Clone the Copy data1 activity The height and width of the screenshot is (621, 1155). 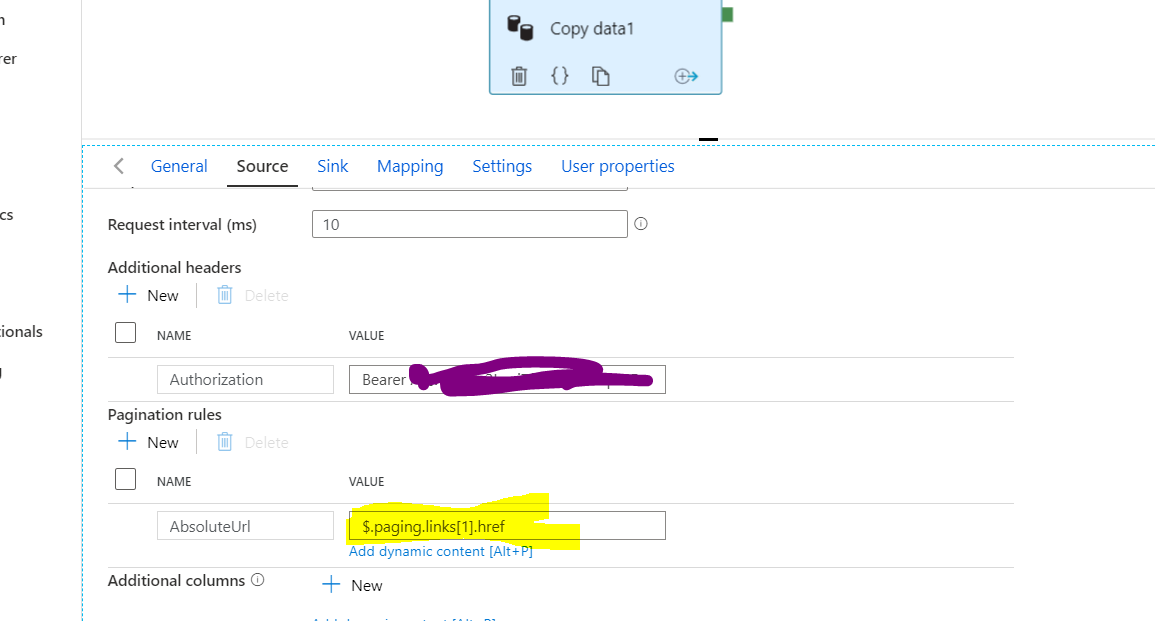tap(602, 75)
